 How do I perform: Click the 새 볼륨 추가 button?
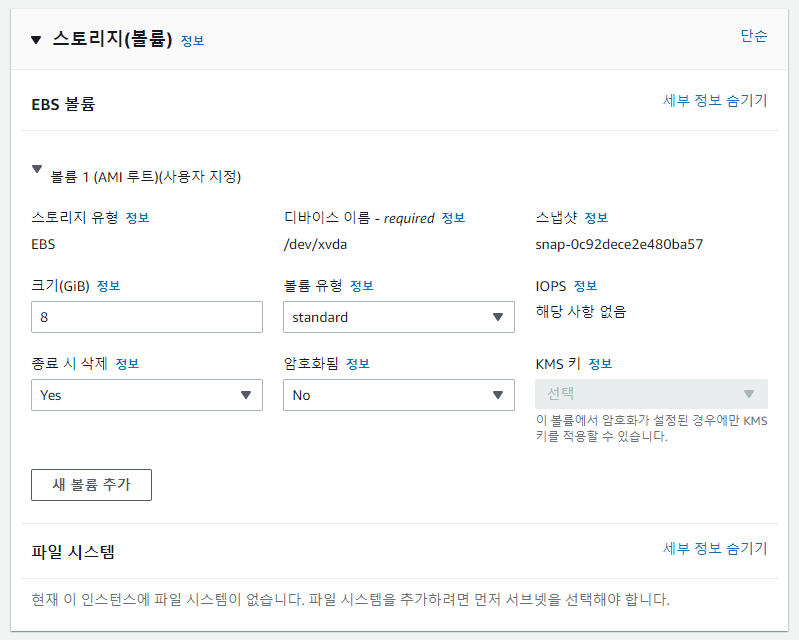tap(91, 485)
